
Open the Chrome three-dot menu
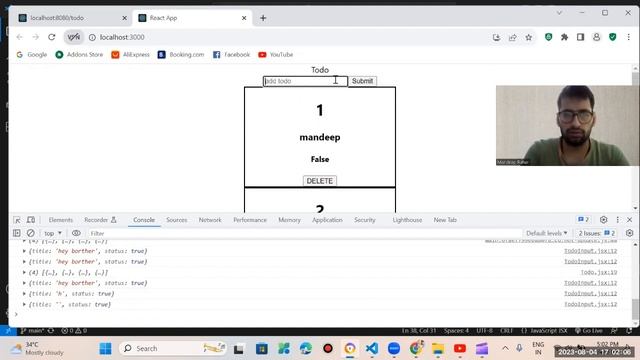pyautogui.click(x=629, y=37)
